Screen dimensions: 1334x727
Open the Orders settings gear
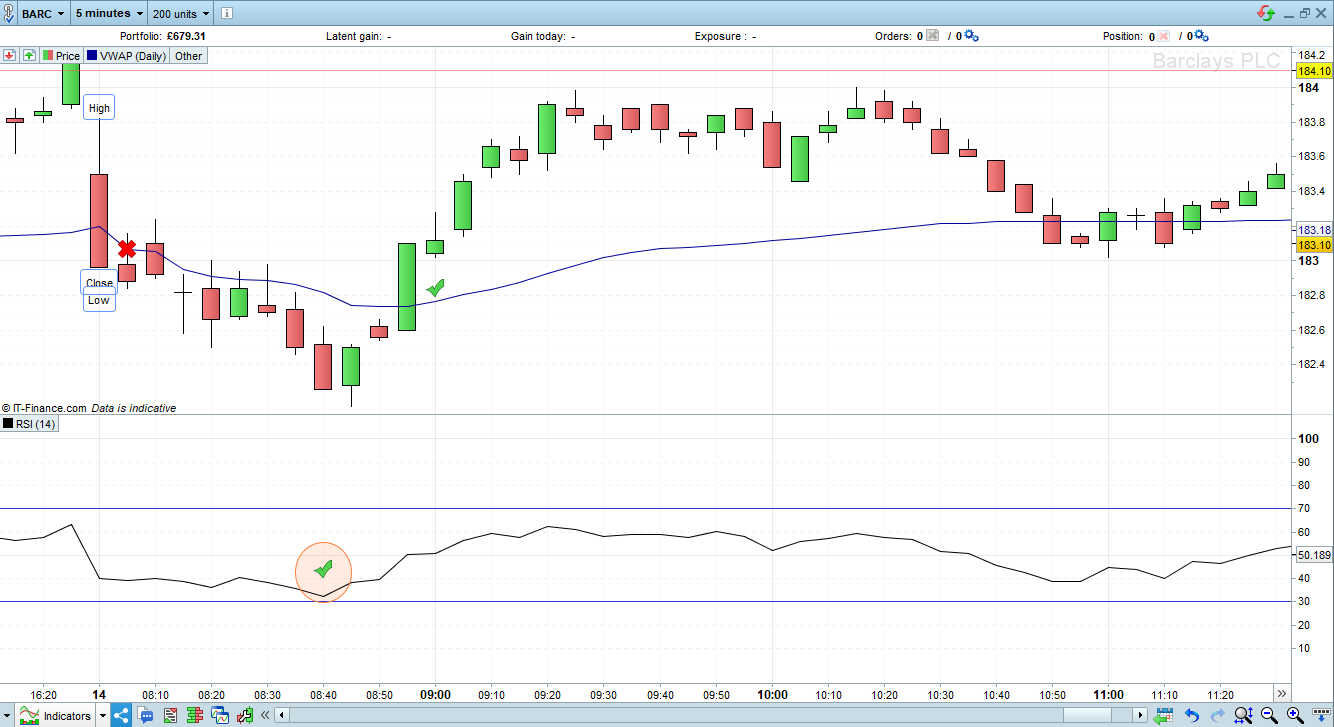tap(970, 35)
